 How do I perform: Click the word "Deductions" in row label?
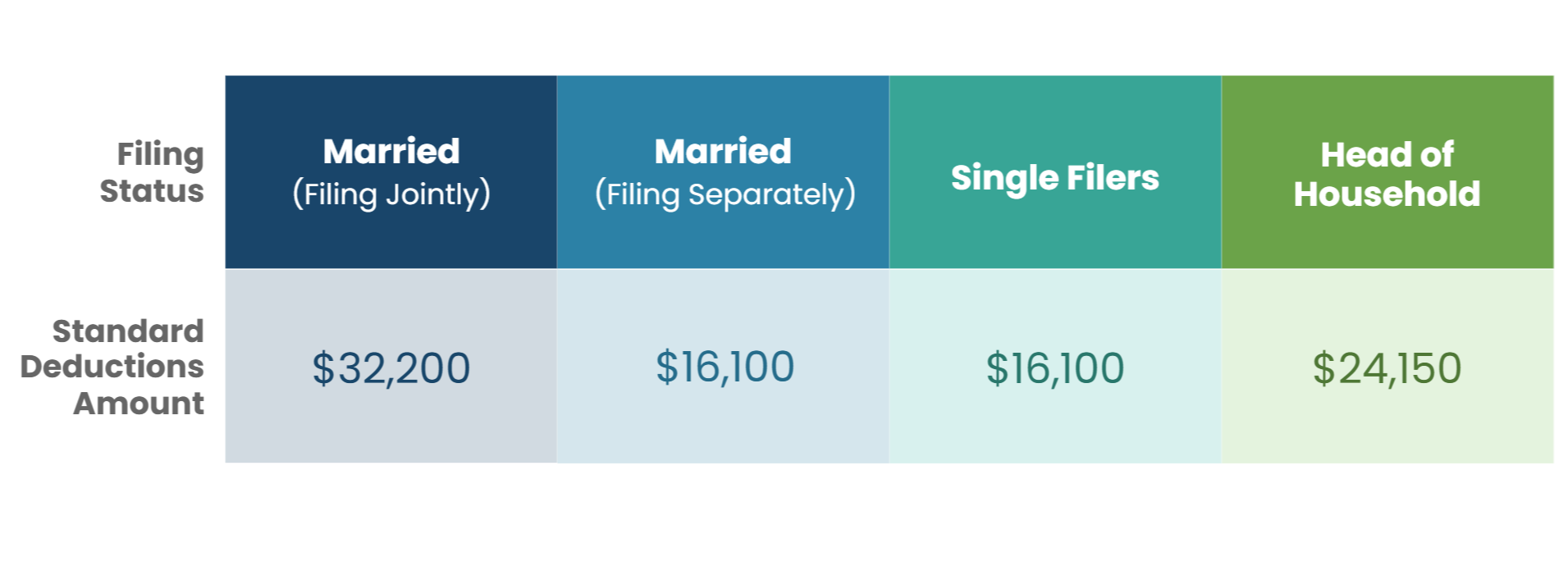point(112,367)
